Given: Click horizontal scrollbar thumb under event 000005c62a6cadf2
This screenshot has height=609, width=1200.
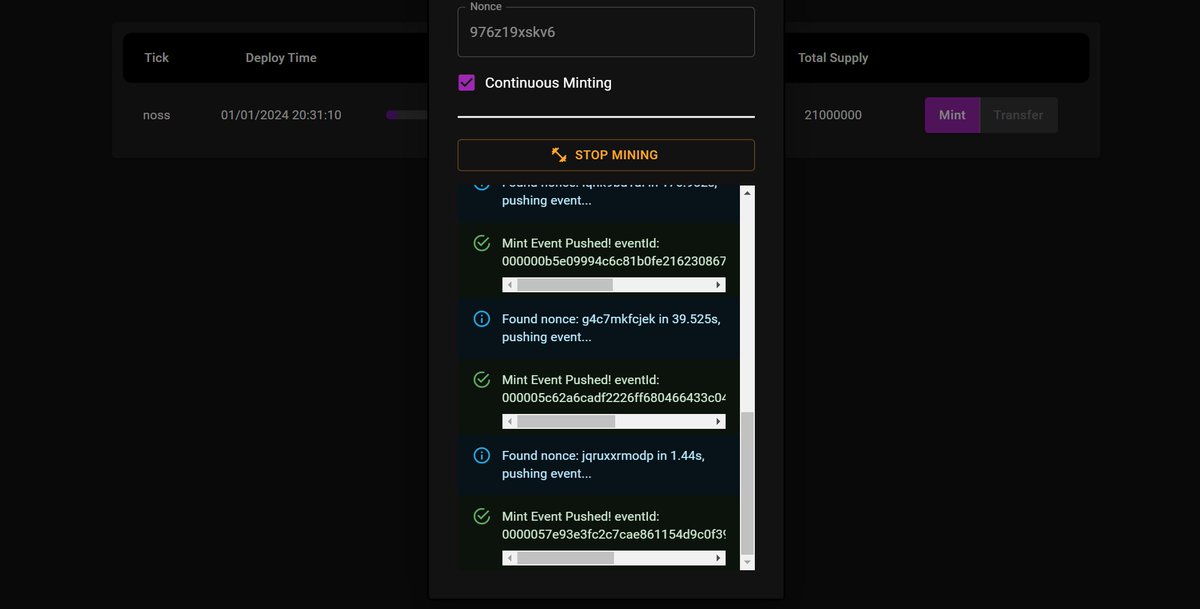Looking at the screenshot, I should [x=565, y=421].
